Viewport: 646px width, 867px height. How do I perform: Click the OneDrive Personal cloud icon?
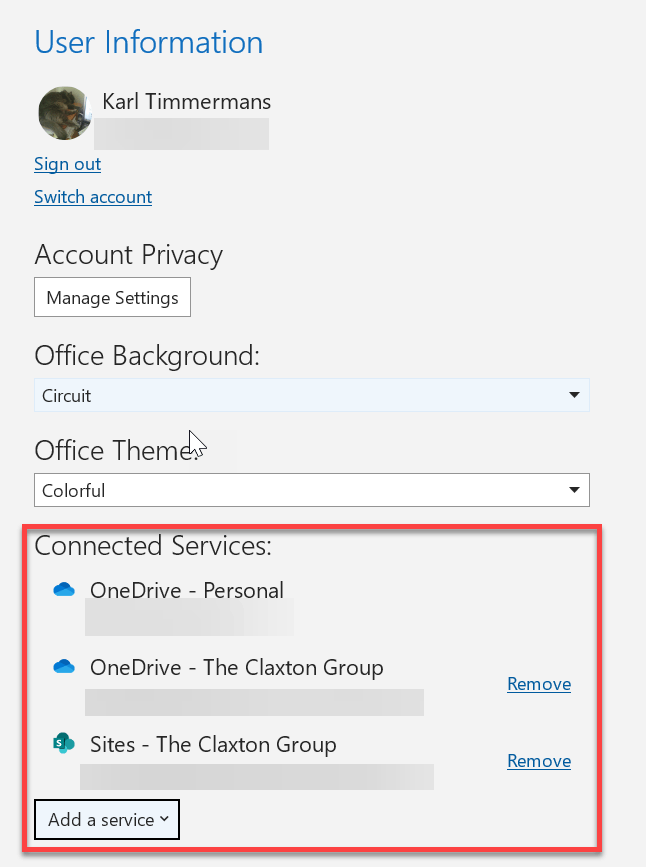[64, 589]
